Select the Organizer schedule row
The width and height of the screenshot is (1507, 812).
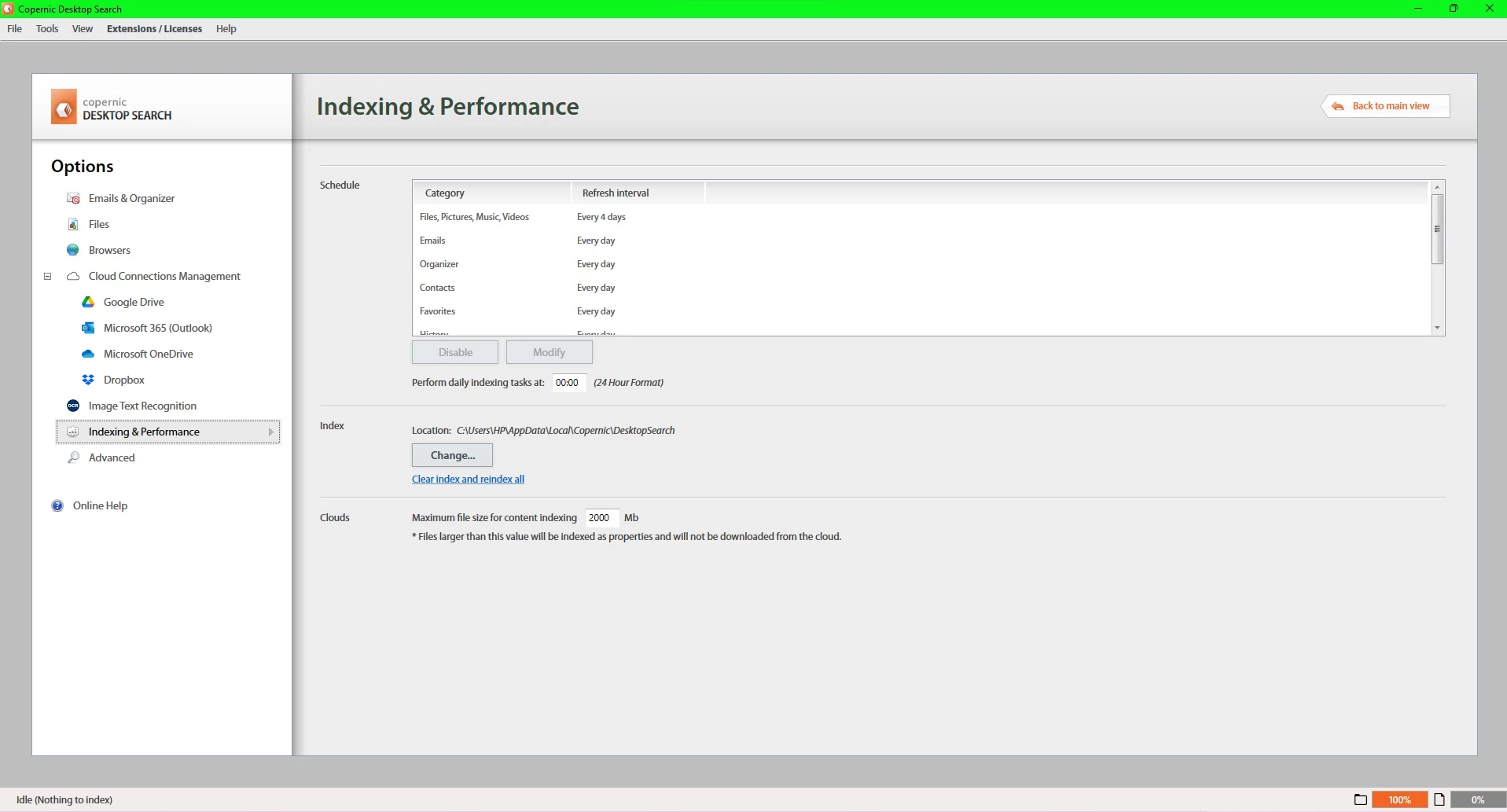[x=921, y=264]
